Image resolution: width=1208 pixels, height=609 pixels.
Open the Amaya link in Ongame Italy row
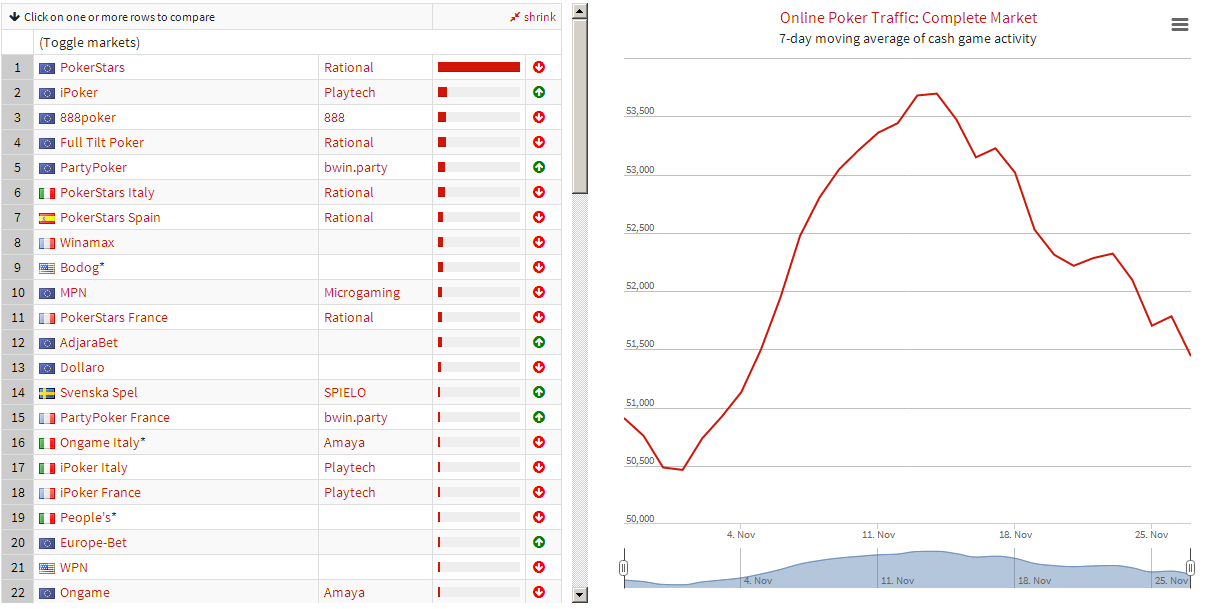[x=344, y=442]
